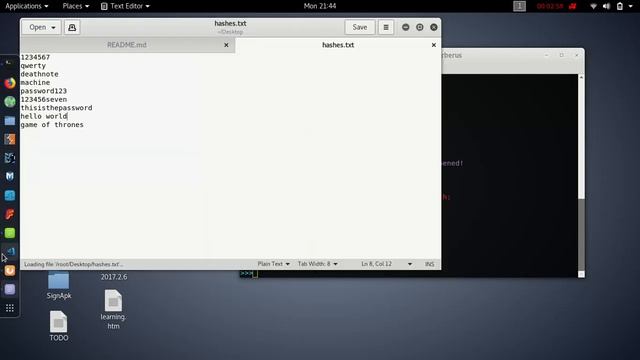640x360 pixels.
Task: Click the terminal prompt input line
Action: click(408, 273)
